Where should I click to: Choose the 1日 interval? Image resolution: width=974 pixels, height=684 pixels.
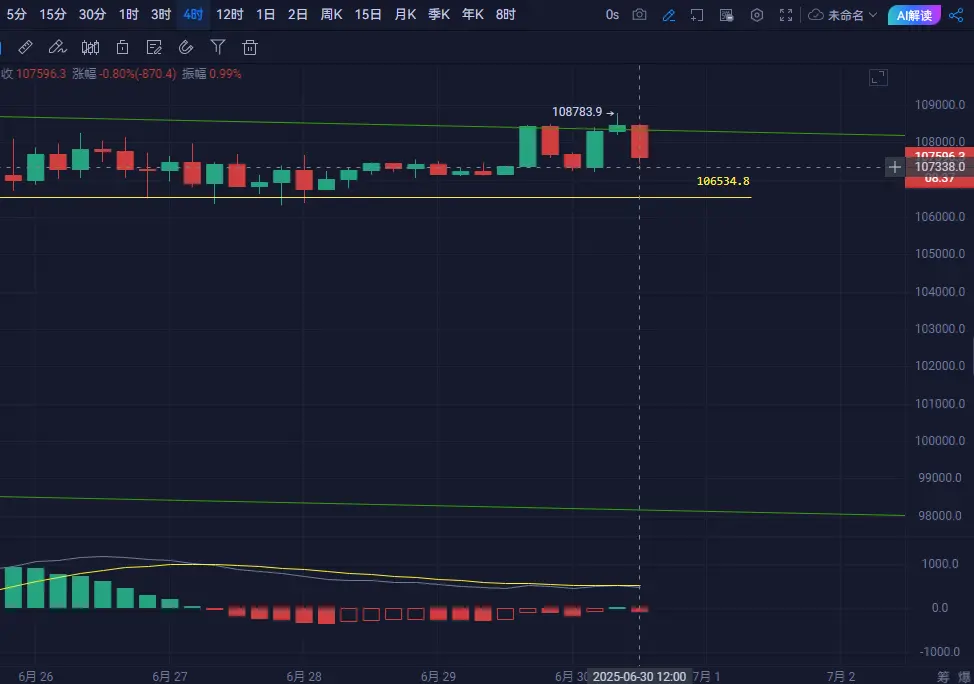[x=265, y=14]
